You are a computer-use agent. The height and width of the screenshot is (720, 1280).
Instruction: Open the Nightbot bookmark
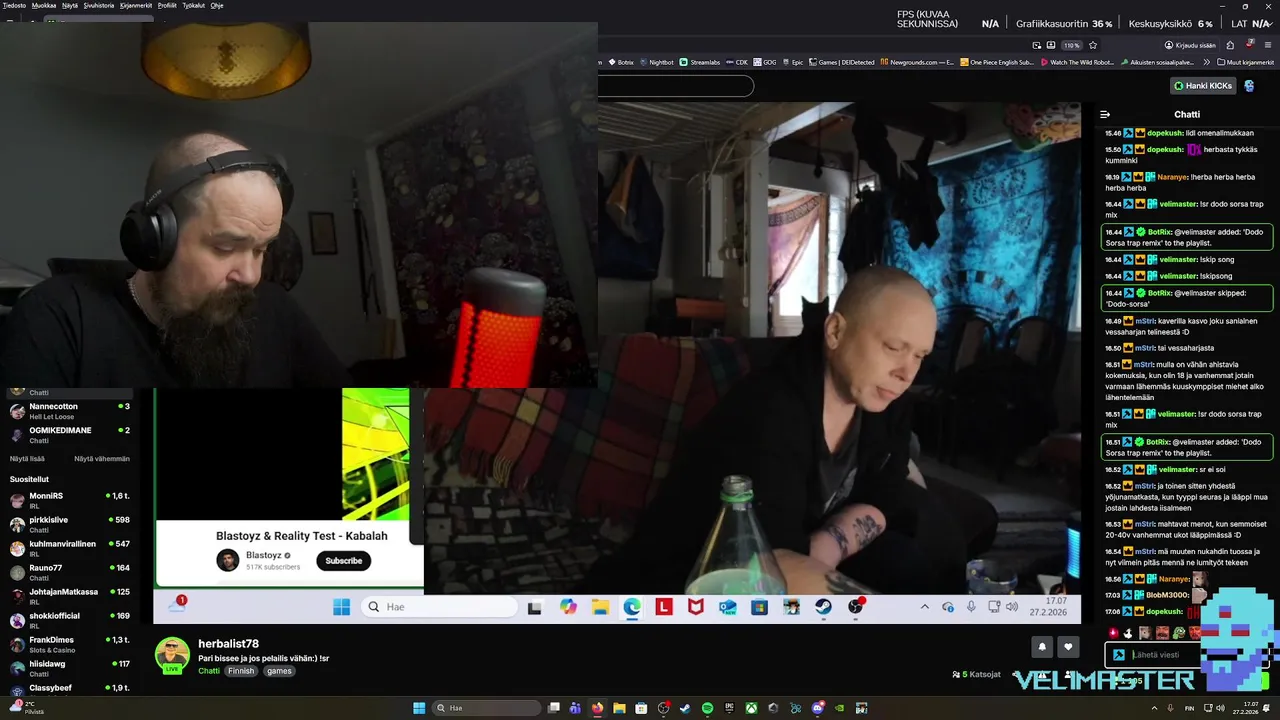coord(655,62)
